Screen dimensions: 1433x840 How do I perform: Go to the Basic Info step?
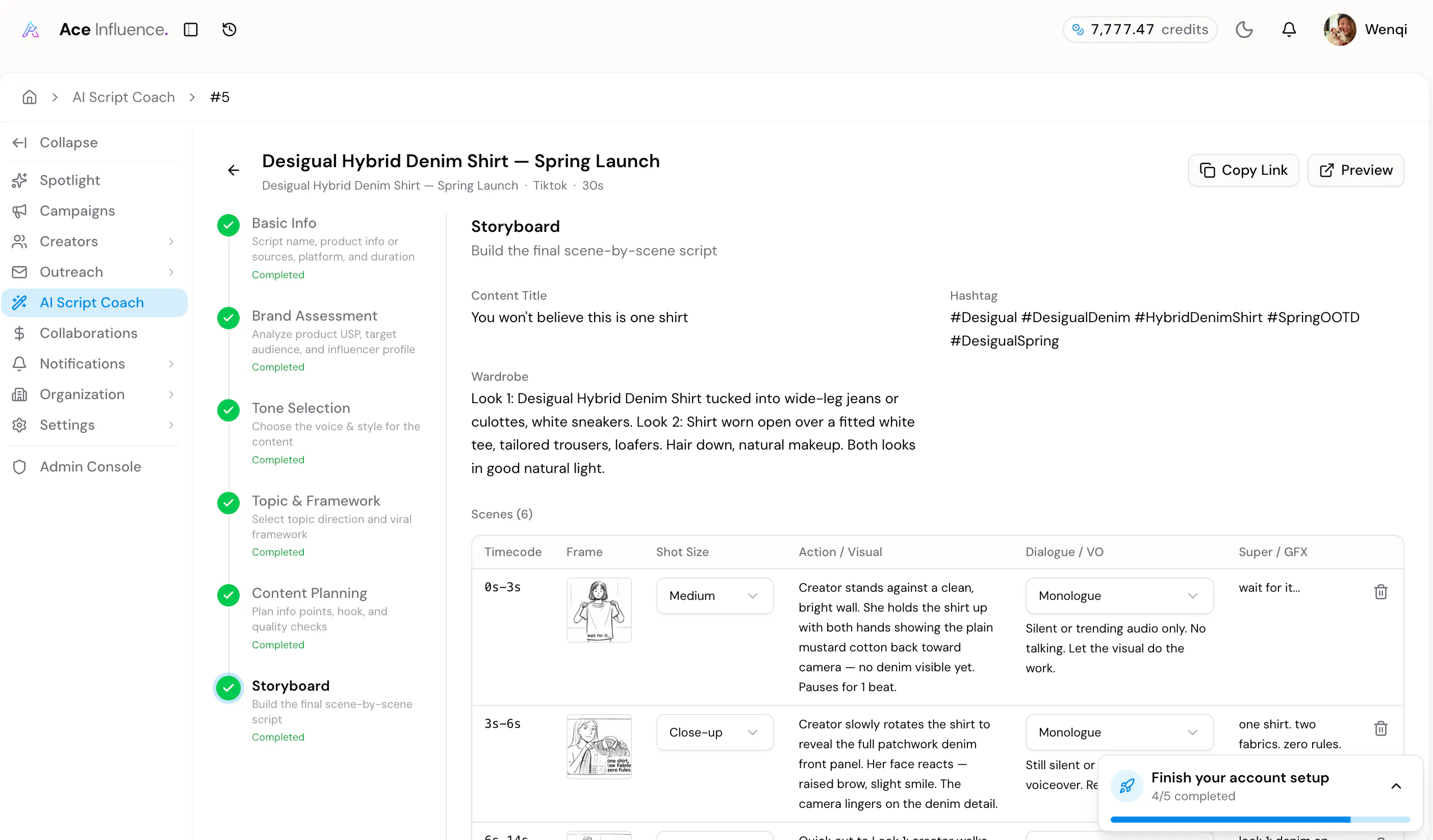pos(284,223)
